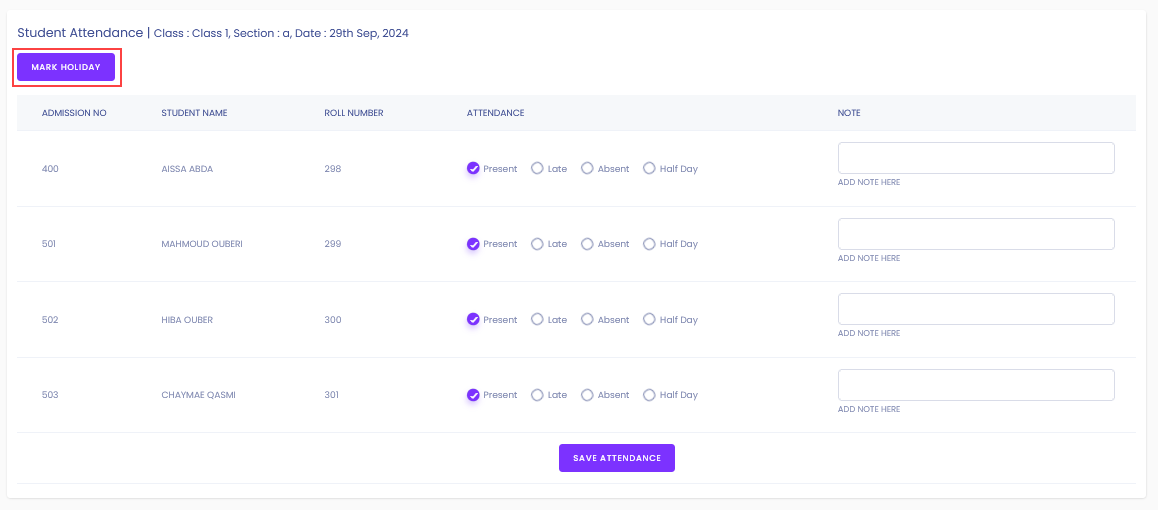The height and width of the screenshot is (510, 1158).
Task: Focus the note field for Hiba Ouber
Action: tap(976, 309)
